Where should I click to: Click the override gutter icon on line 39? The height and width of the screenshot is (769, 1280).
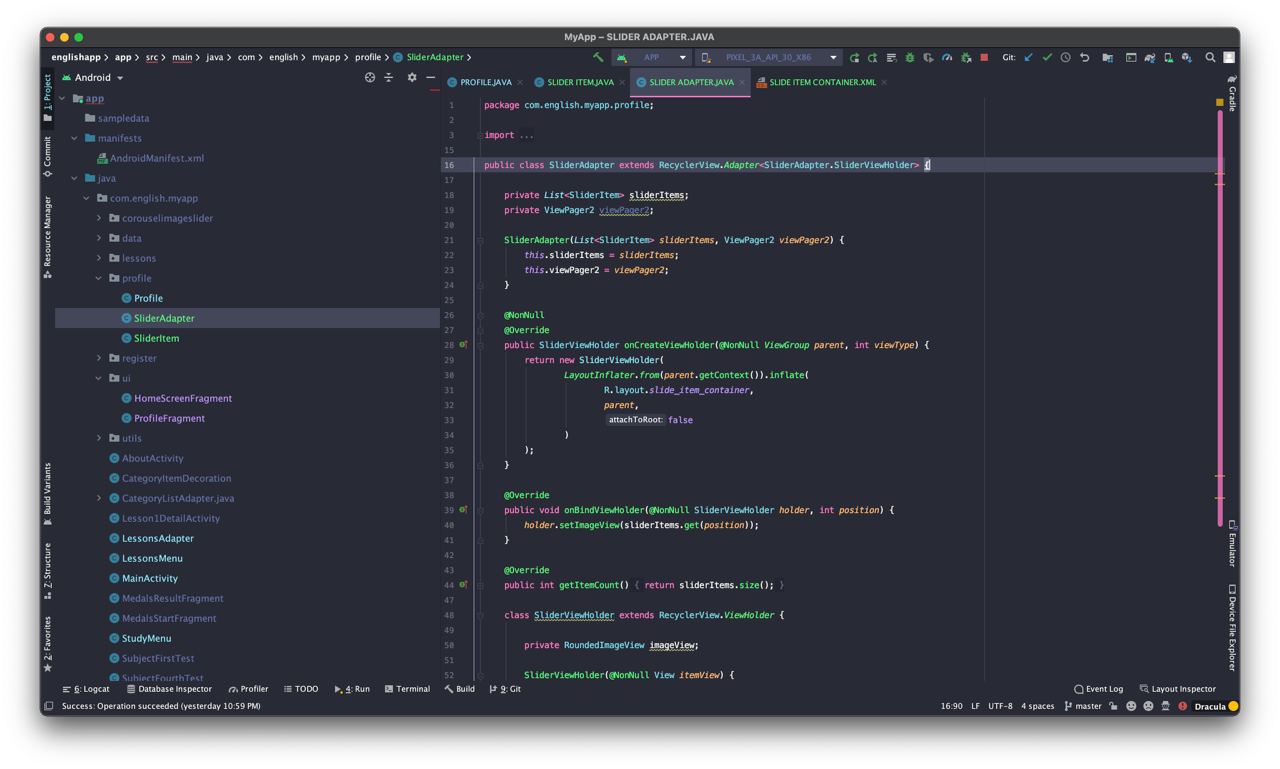point(463,510)
